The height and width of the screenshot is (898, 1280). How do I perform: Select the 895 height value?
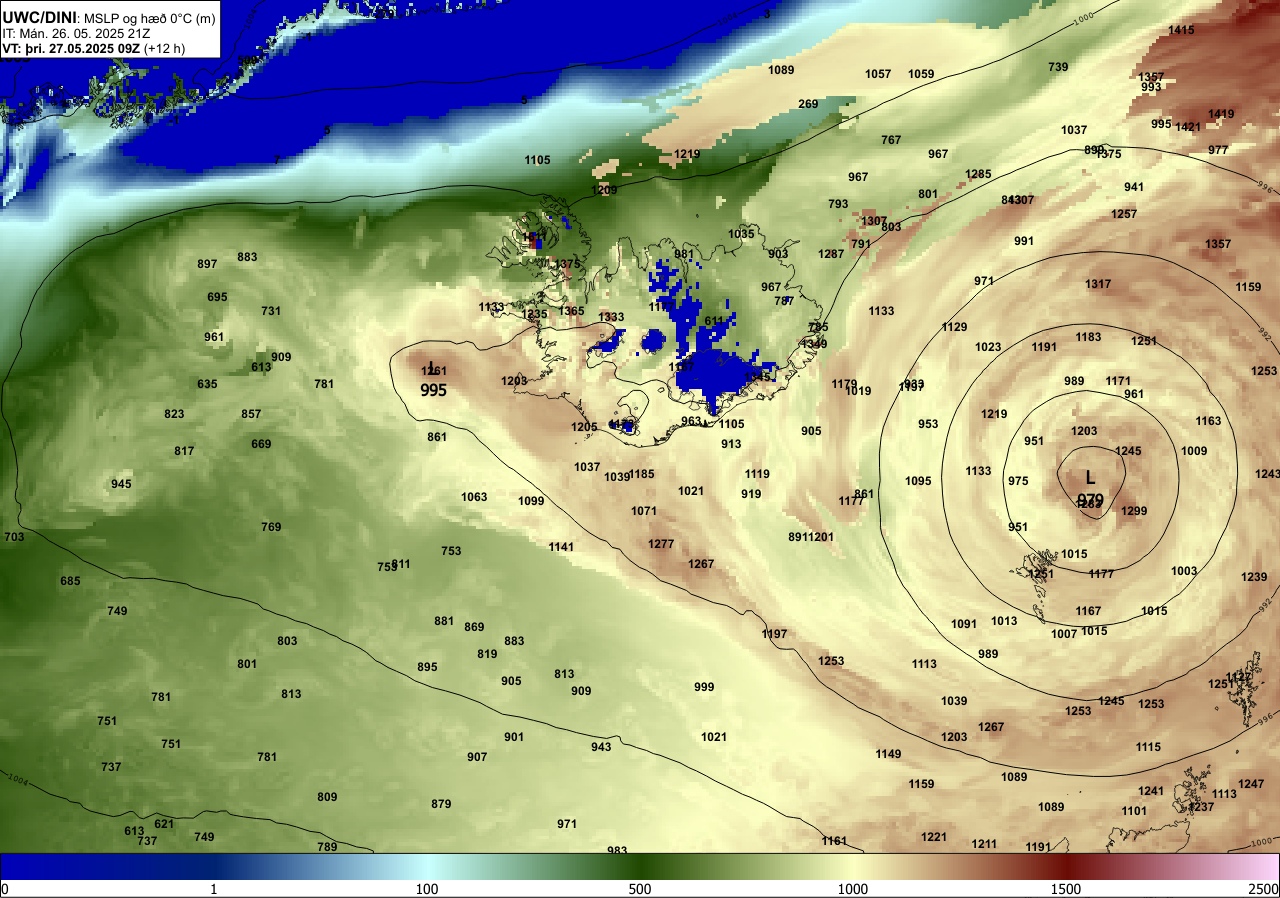tap(427, 667)
